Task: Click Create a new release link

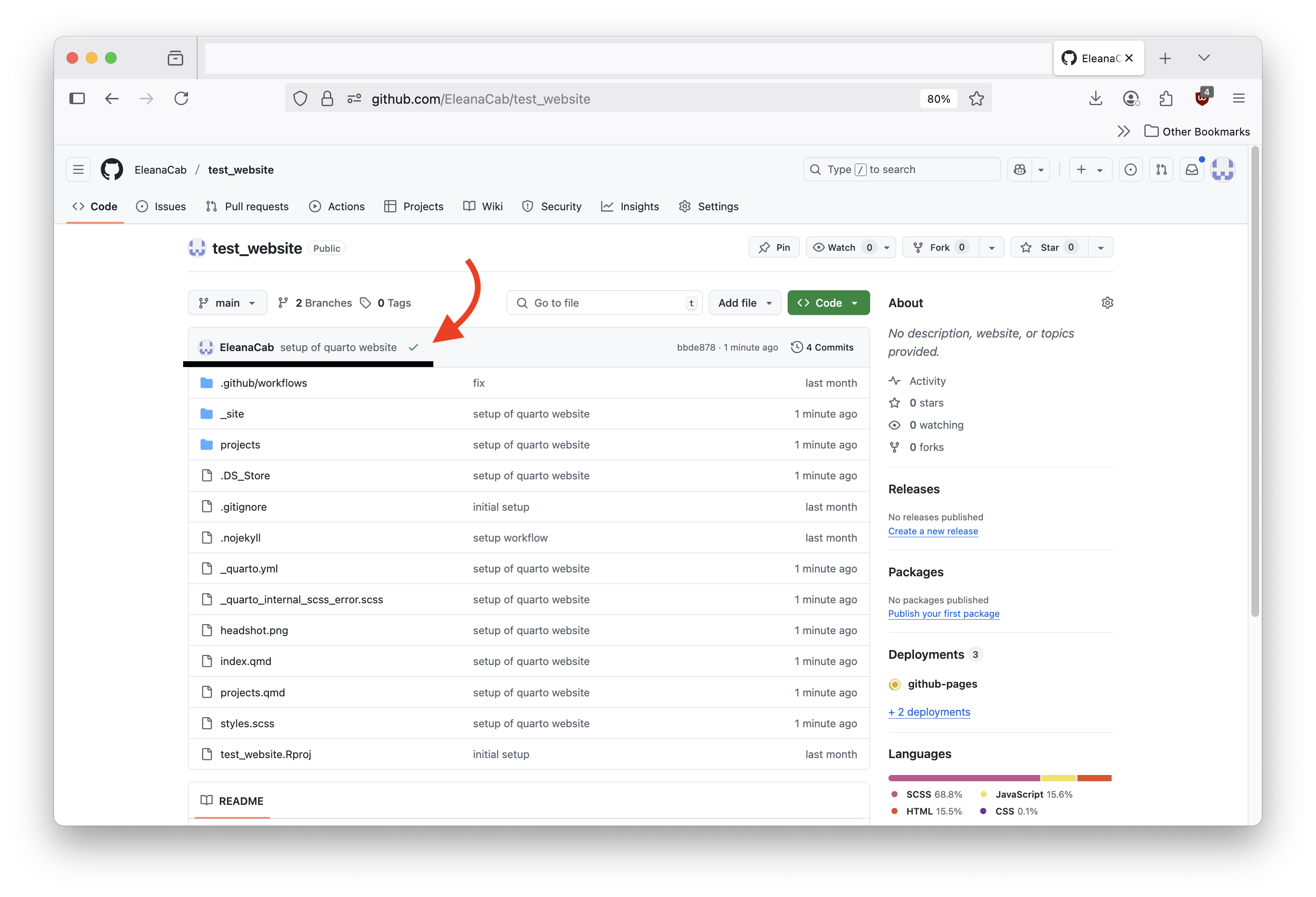Action: click(933, 531)
